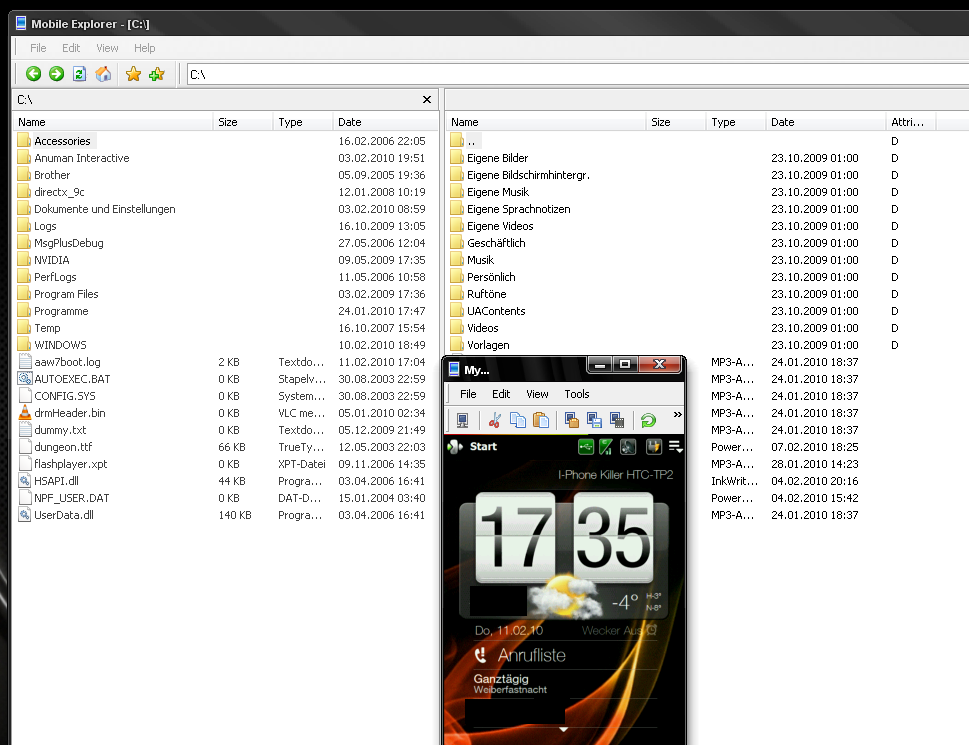This screenshot has height=745, width=969.
Task: Sort left pane by Name column
Action: click(x=113, y=122)
